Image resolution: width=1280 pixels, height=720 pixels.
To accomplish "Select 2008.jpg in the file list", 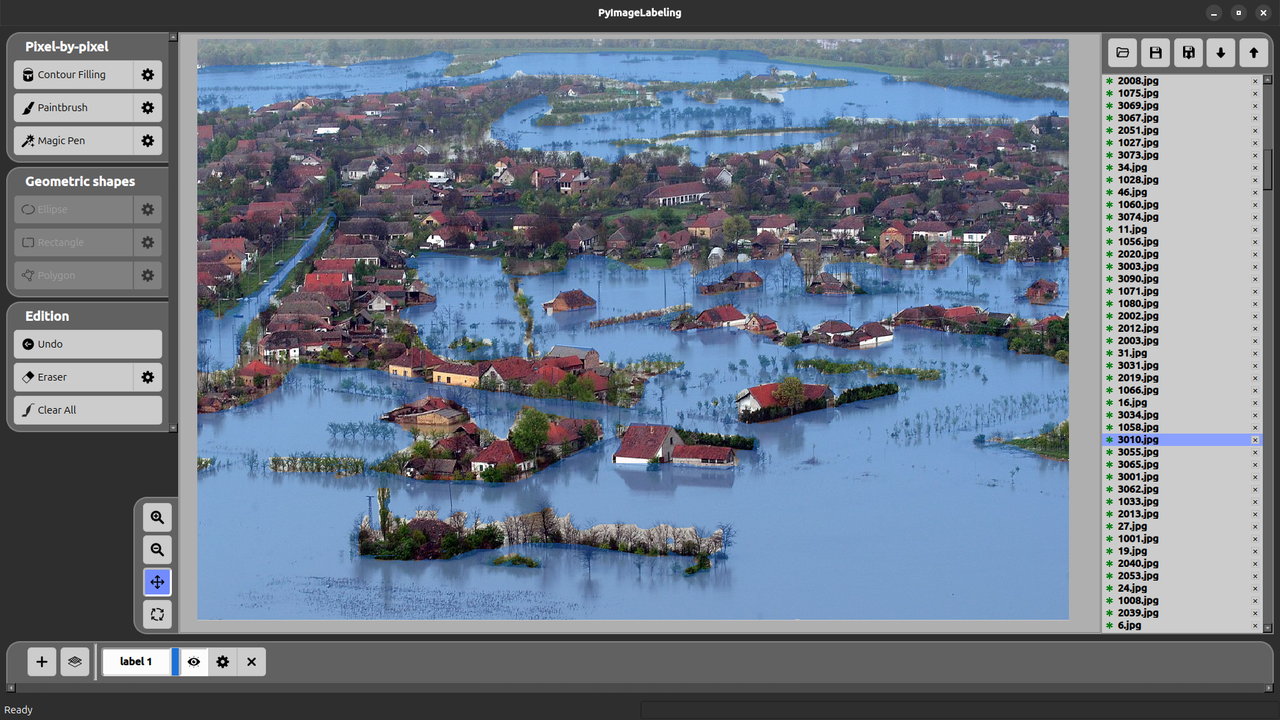I will tap(1138, 81).
